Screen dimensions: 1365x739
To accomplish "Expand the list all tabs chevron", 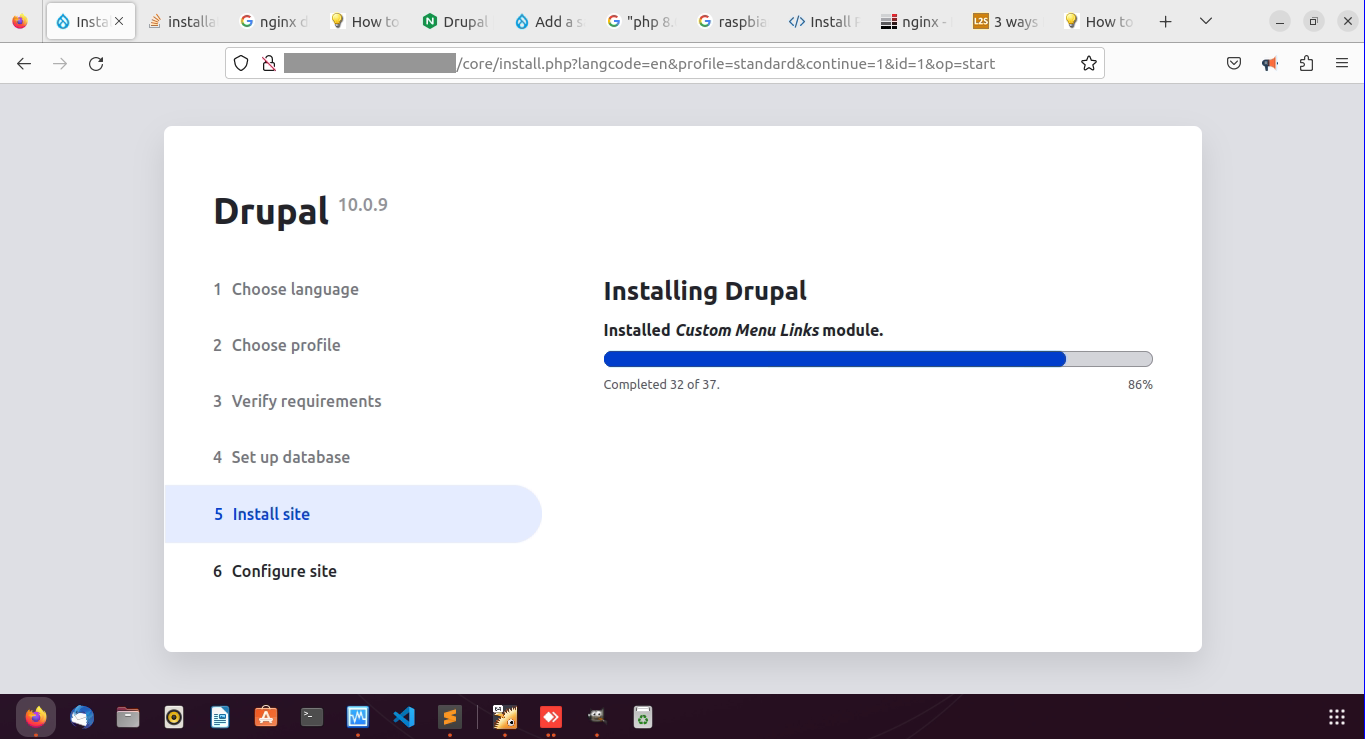I will pyautogui.click(x=1206, y=21).
